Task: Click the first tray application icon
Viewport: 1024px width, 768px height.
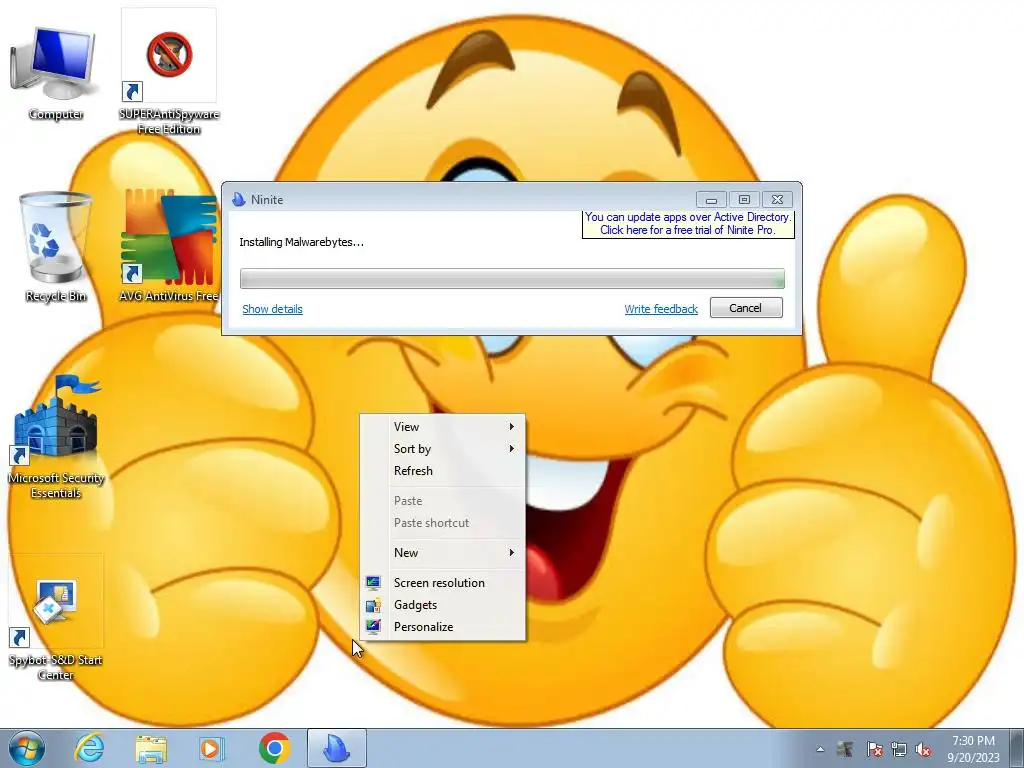Action: click(x=845, y=750)
